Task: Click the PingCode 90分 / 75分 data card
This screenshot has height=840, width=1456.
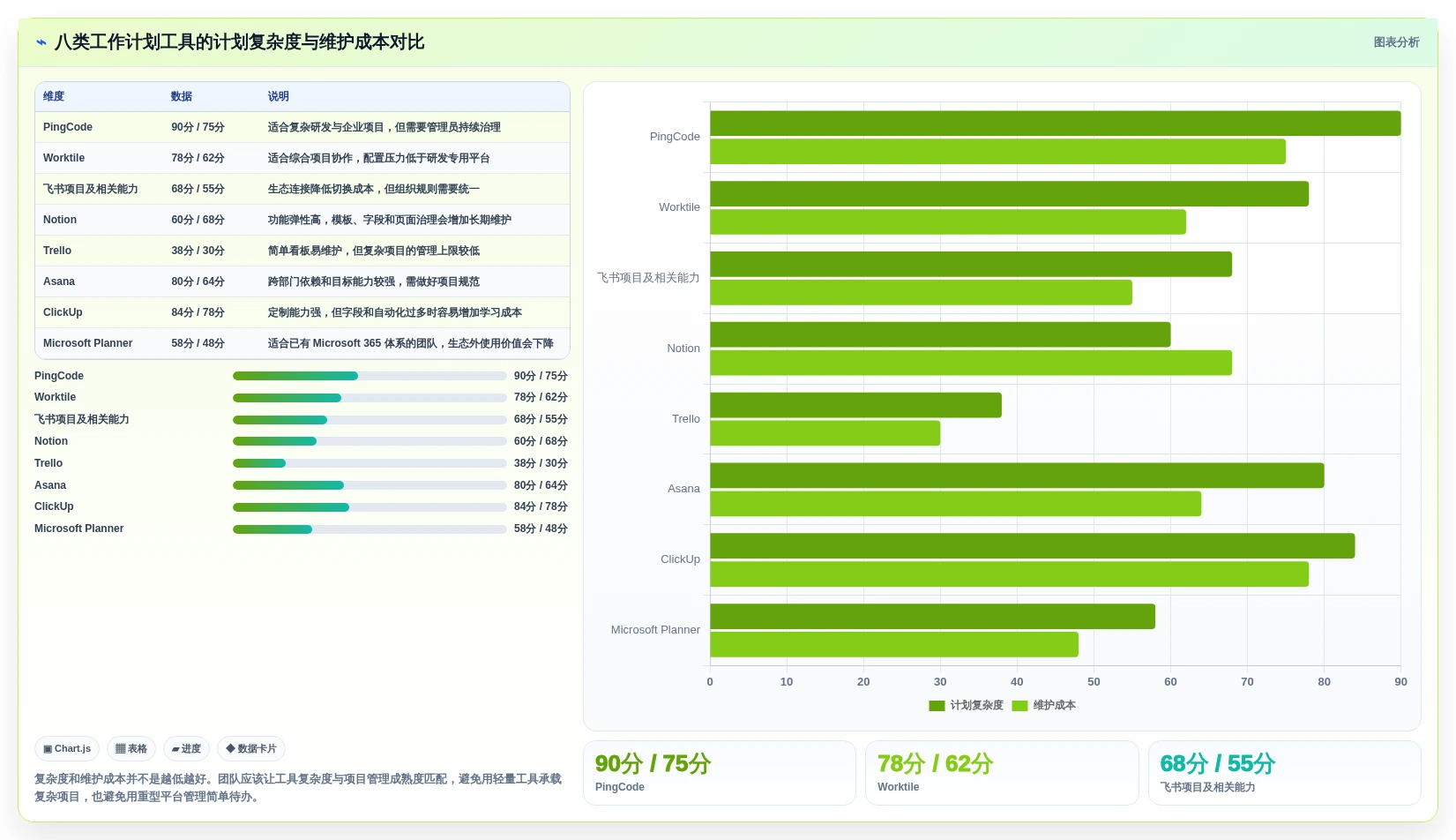Action: [720, 773]
